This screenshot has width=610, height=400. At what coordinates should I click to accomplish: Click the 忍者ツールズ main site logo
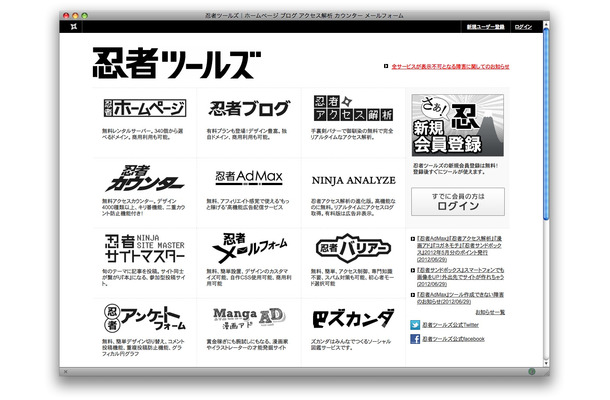pos(177,63)
